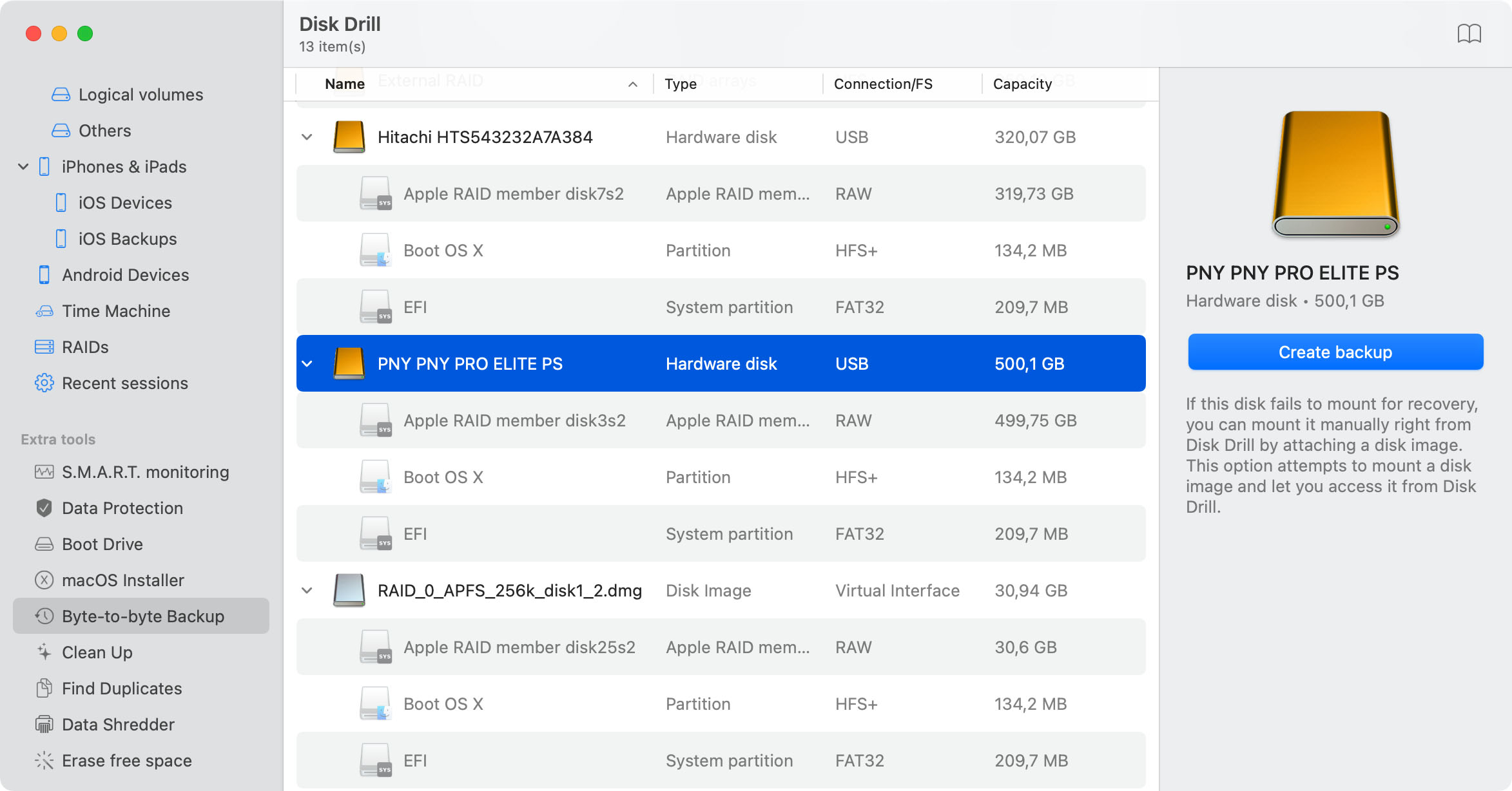Click the Android Devices icon
The image size is (1512, 791).
click(44, 275)
